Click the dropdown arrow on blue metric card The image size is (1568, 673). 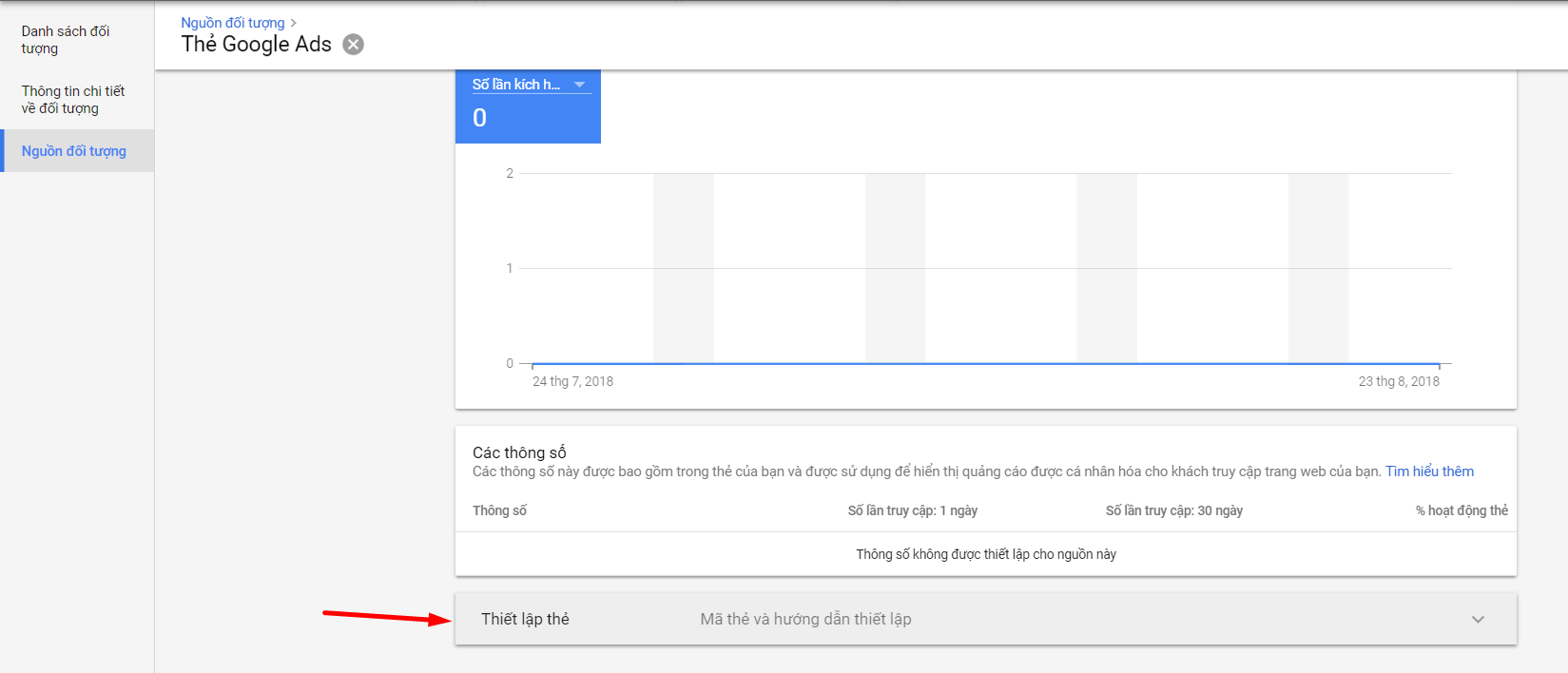click(579, 85)
